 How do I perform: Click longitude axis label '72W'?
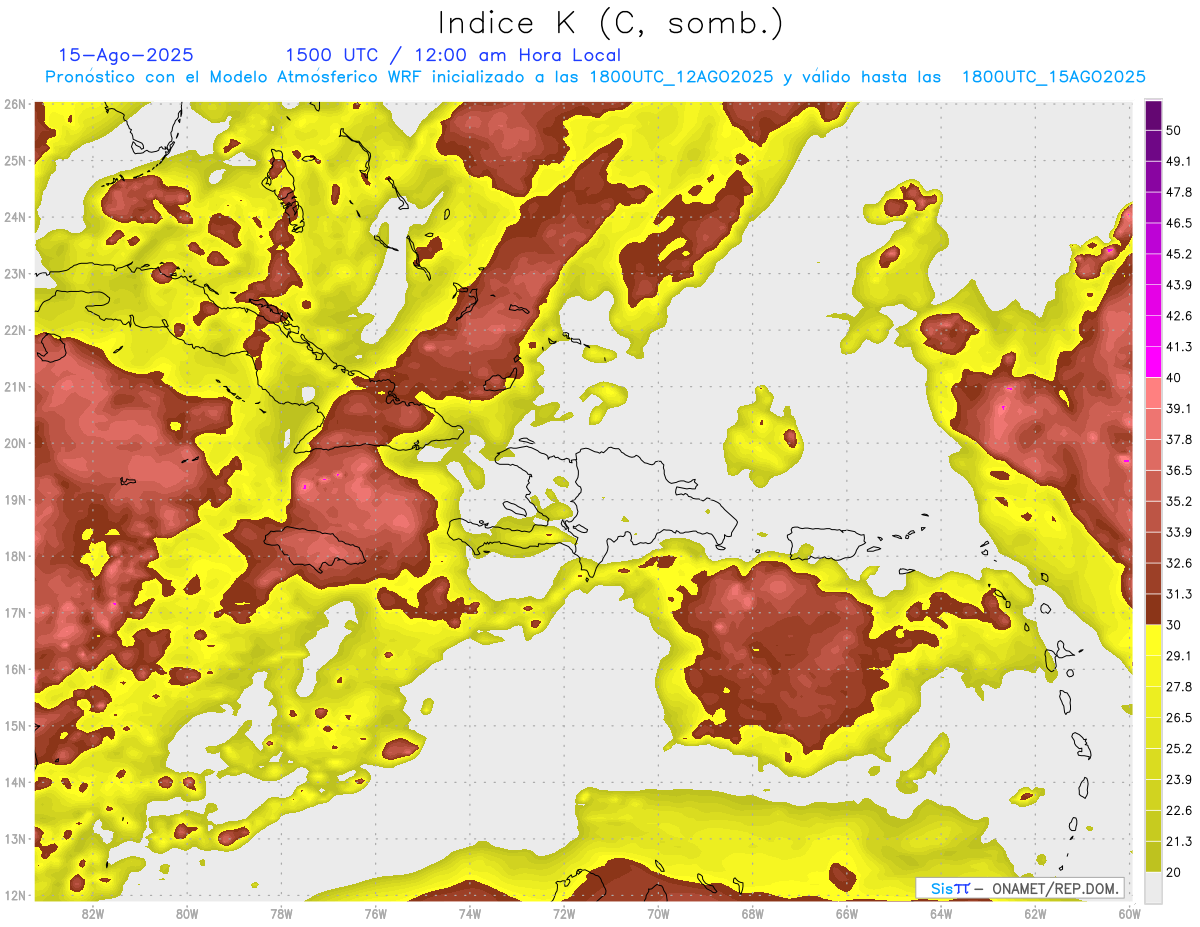[x=563, y=913]
